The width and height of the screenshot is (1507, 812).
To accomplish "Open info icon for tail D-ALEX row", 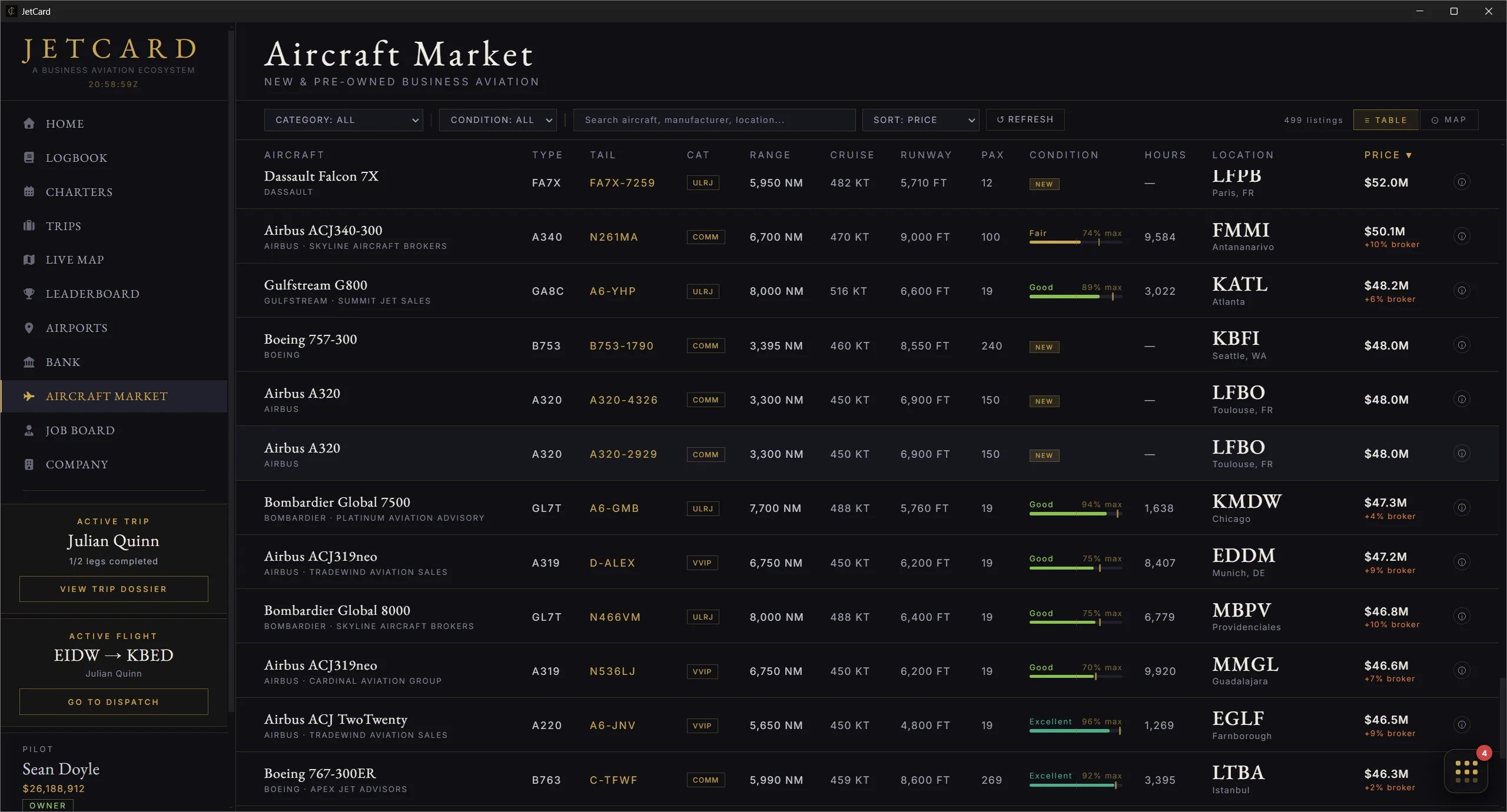I will coord(1461,563).
